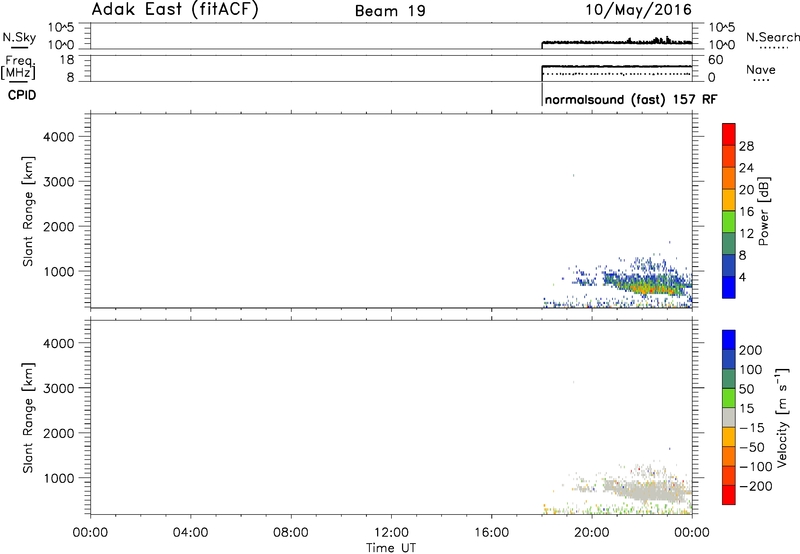800x554 pixels.
Task: Select the "08:00" time axis label
Action: (291, 533)
